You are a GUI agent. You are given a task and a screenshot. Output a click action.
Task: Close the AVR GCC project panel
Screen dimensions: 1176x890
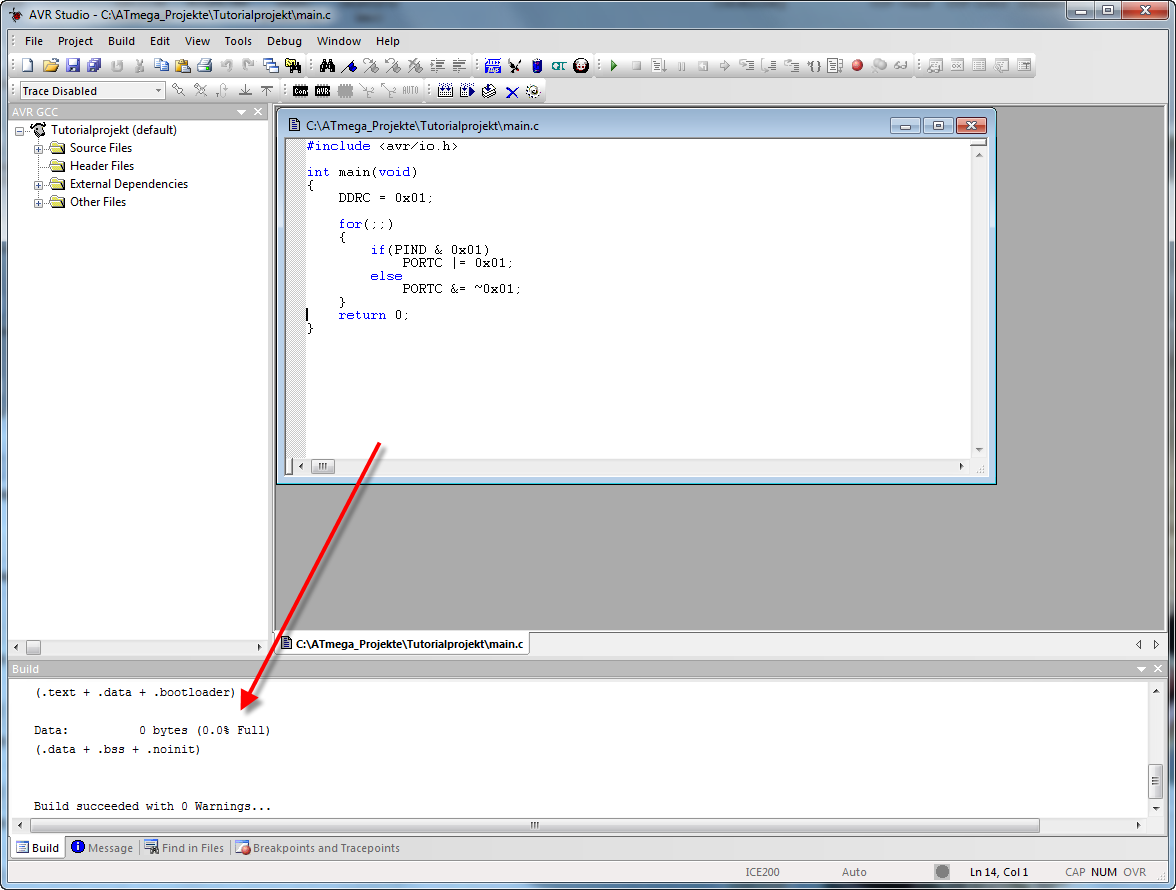click(258, 112)
